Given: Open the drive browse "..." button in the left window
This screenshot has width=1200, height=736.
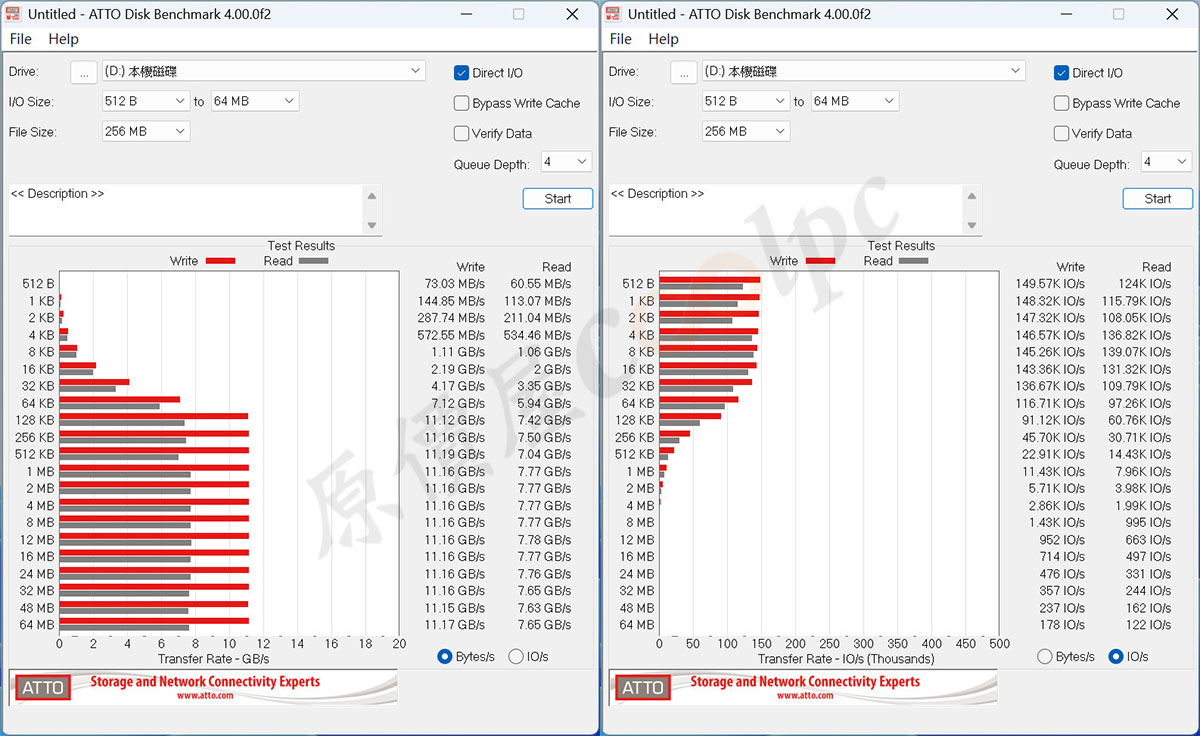Looking at the screenshot, I should pyautogui.click(x=84, y=72).
